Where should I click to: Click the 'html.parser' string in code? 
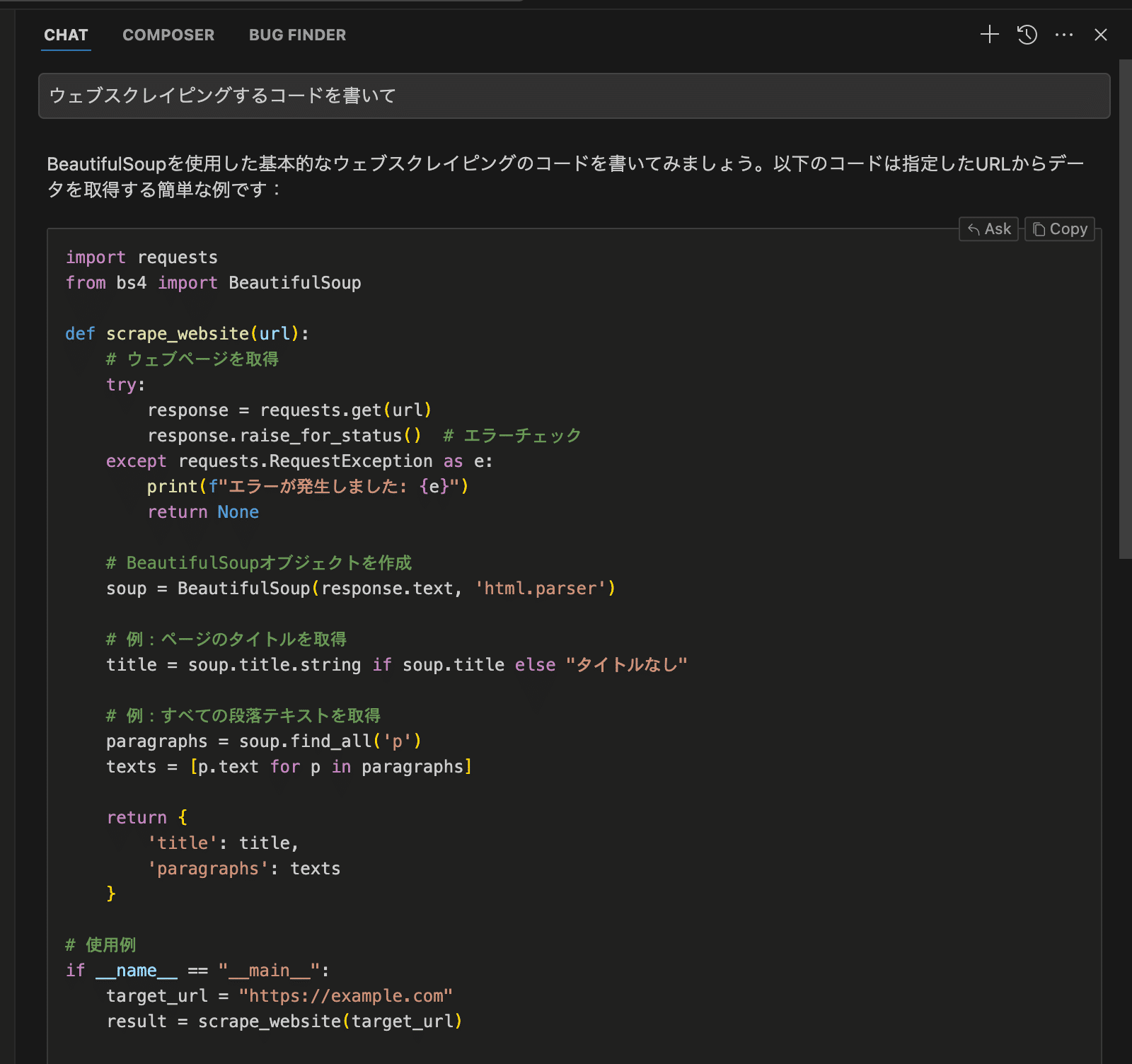click(x=540, y=589)
